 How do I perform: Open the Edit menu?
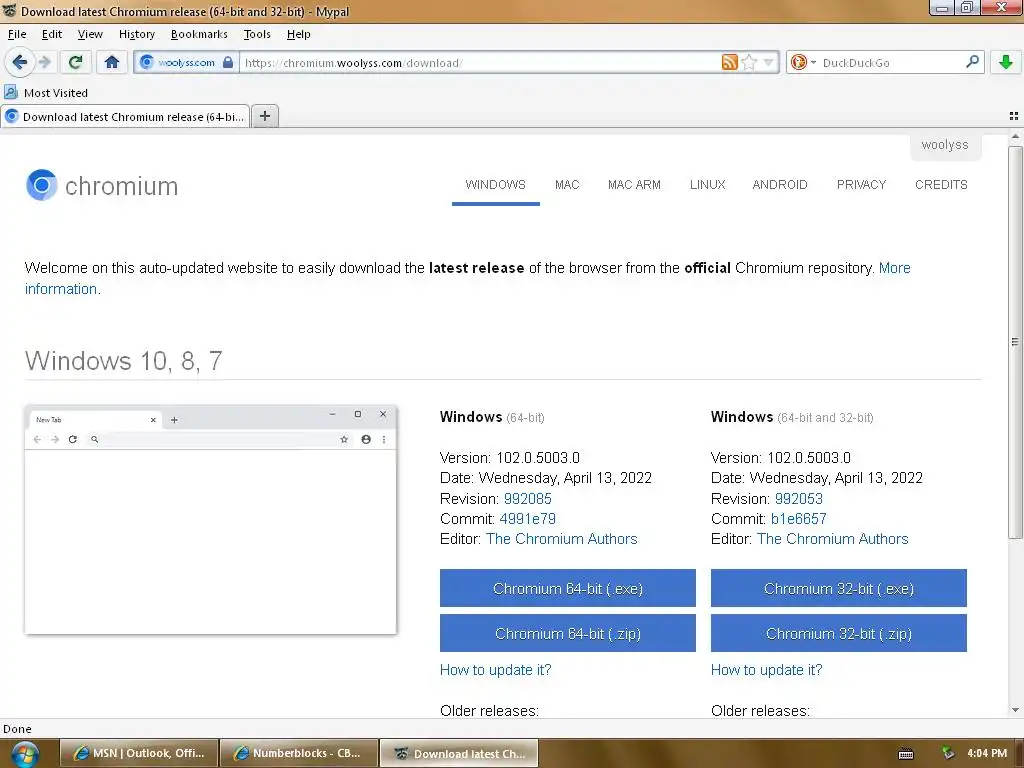coord(52,34)
